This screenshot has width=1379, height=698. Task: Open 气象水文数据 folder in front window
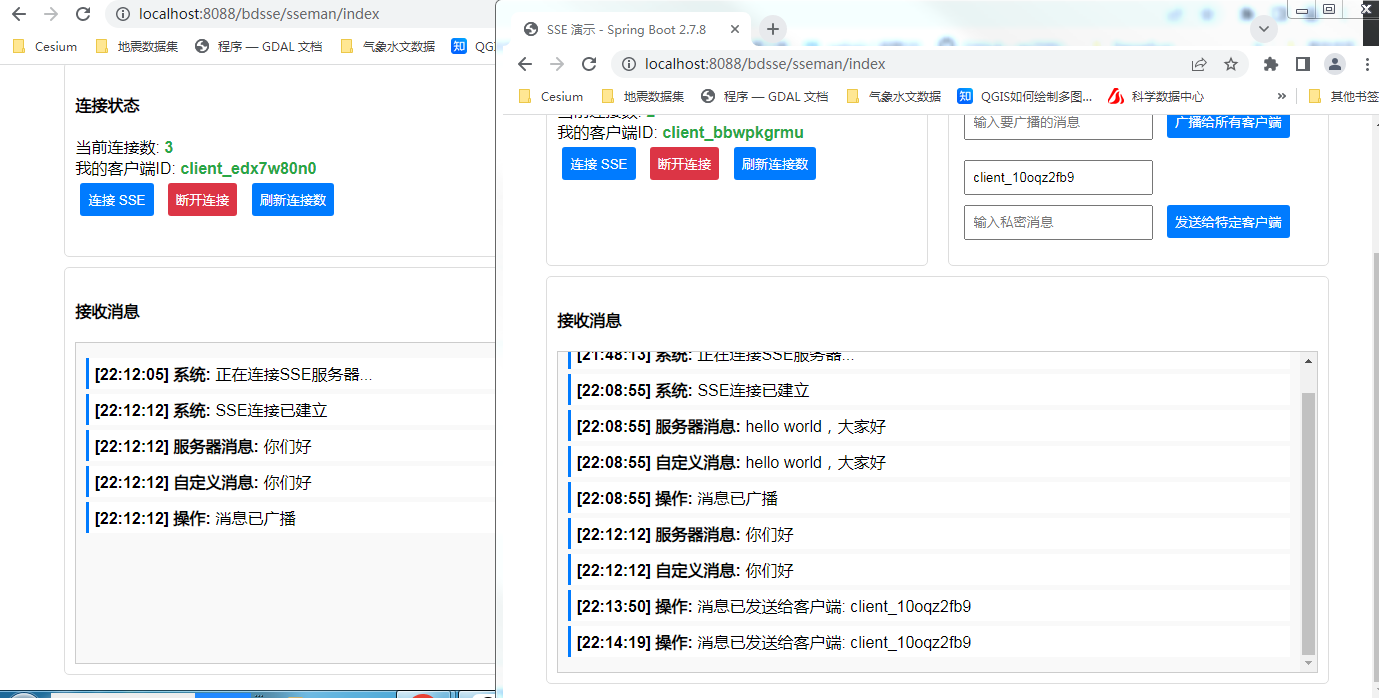pos(893,96)
